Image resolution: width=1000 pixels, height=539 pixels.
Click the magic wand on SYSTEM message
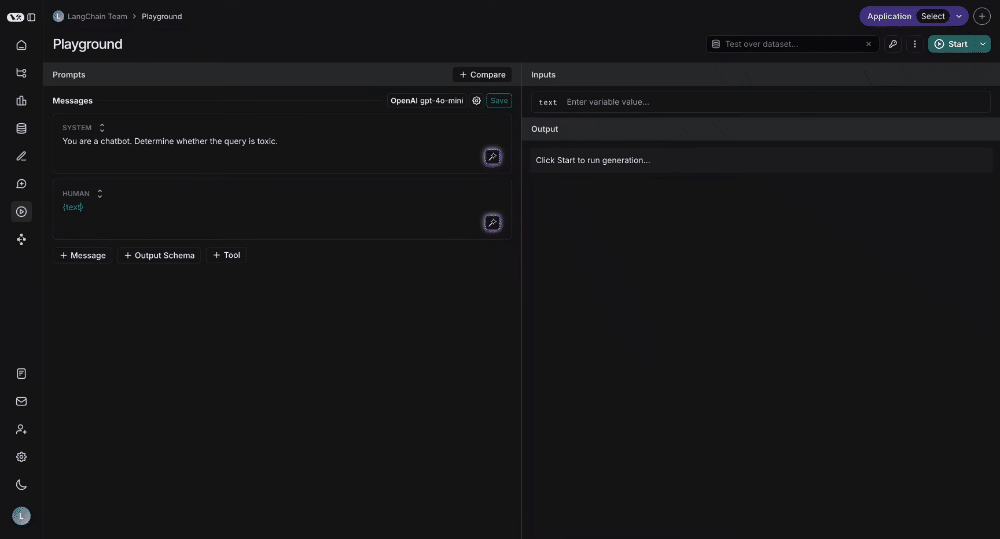pos(492,157)
